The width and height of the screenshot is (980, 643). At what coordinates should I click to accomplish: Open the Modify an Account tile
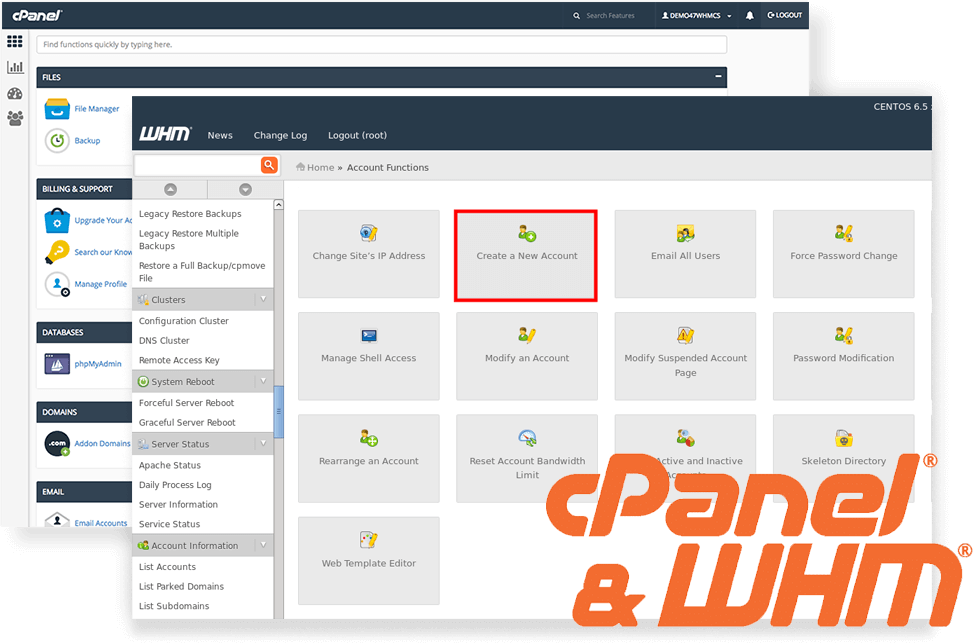pos(527,356)
